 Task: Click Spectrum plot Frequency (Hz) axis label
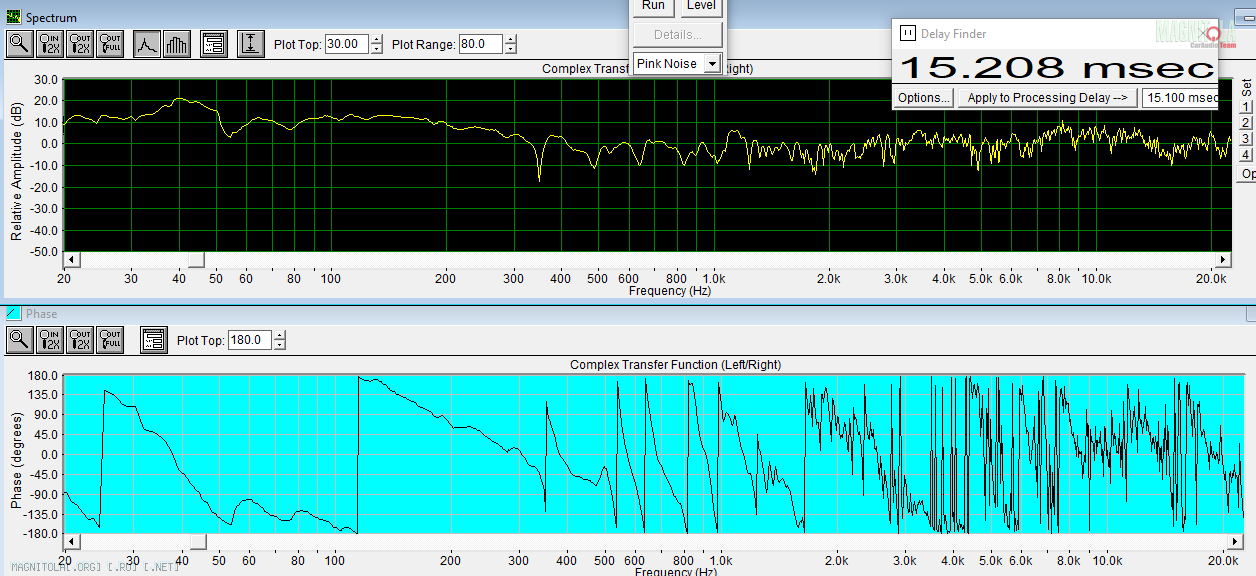click(672, 291)
